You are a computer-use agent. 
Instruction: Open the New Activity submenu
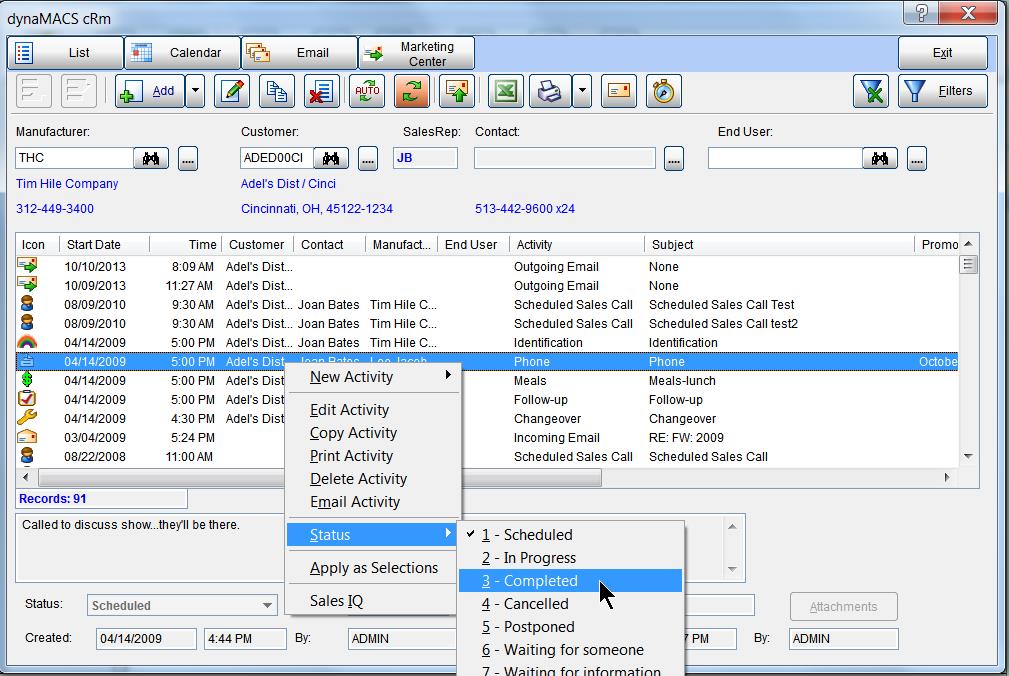[x=374, y=377]
